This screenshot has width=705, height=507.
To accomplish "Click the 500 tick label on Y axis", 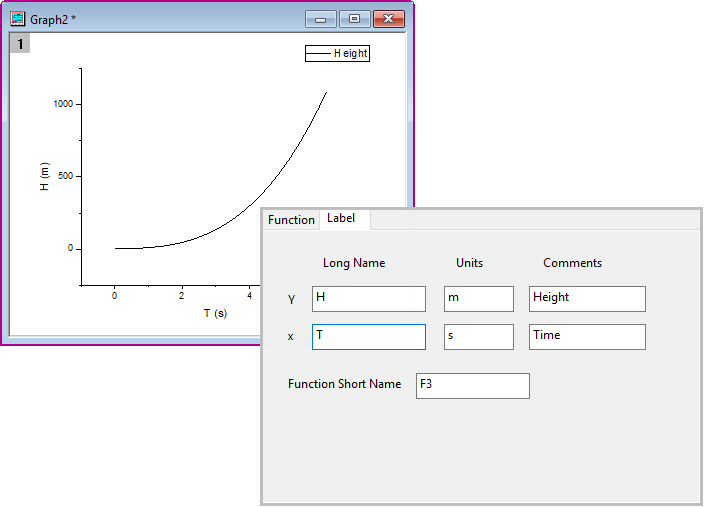I will [x=66, y=176].
